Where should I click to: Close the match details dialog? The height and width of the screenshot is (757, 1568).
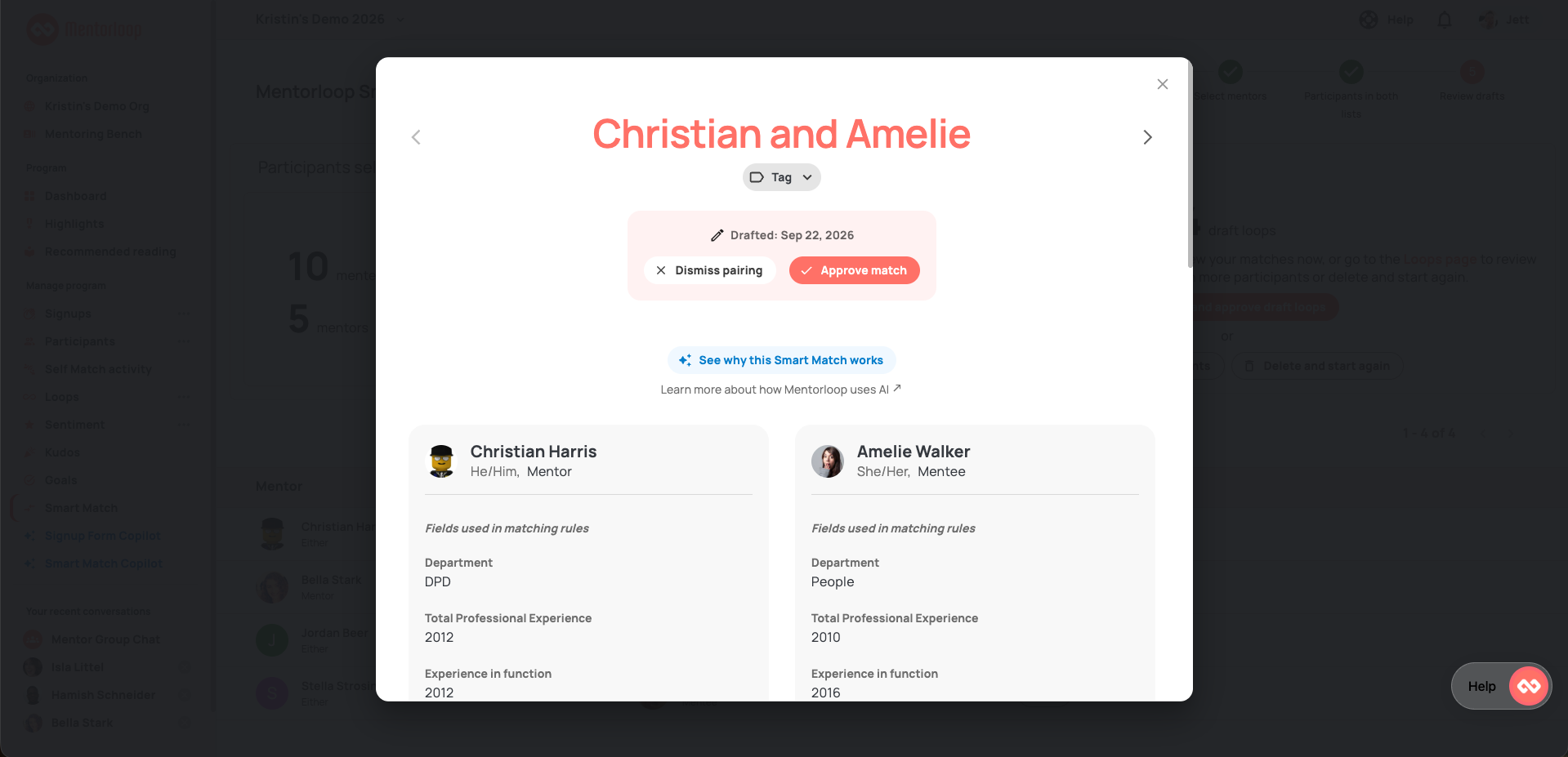click(x=1162, y=84)
